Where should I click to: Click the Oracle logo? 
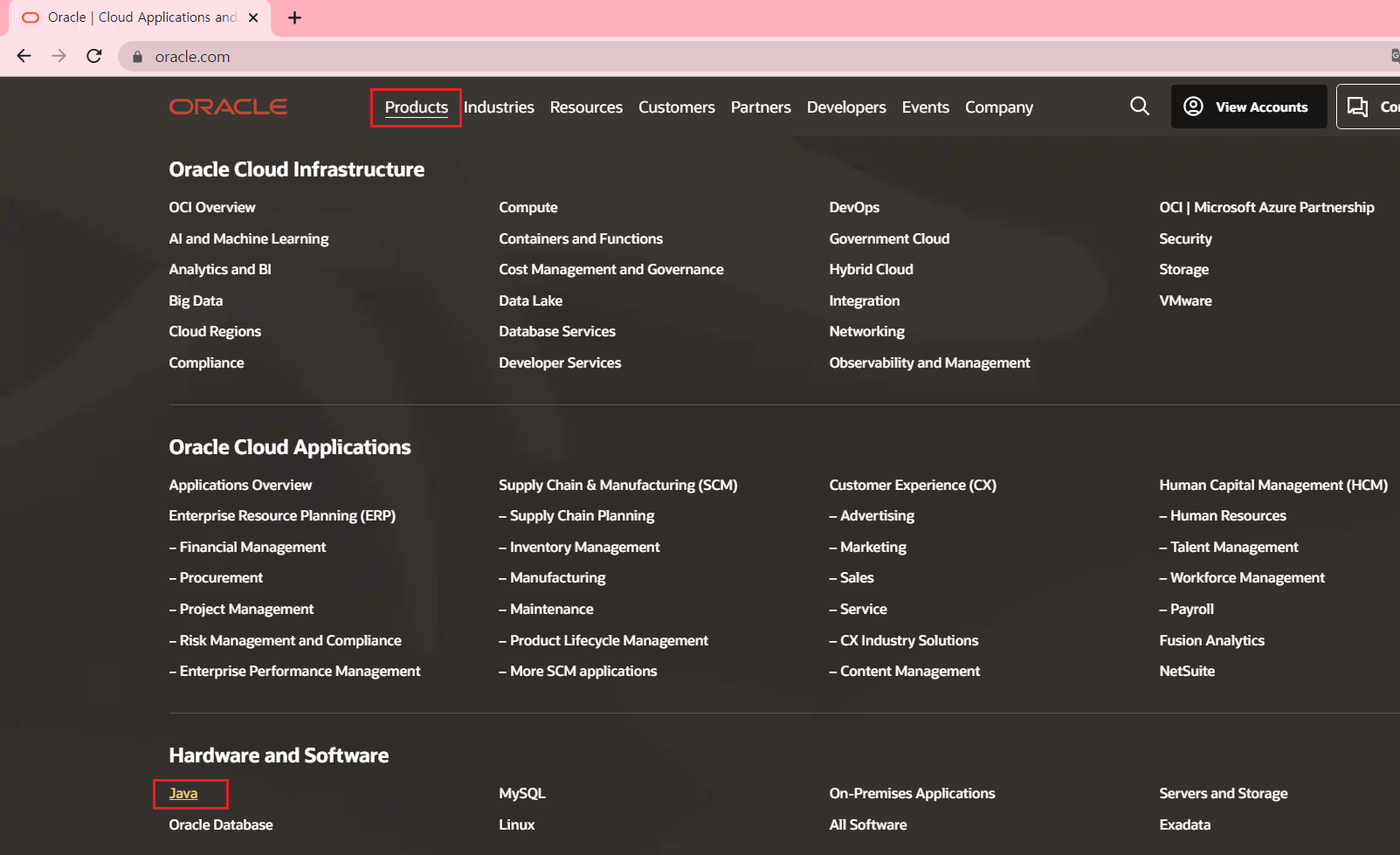[x=229, y=107]
